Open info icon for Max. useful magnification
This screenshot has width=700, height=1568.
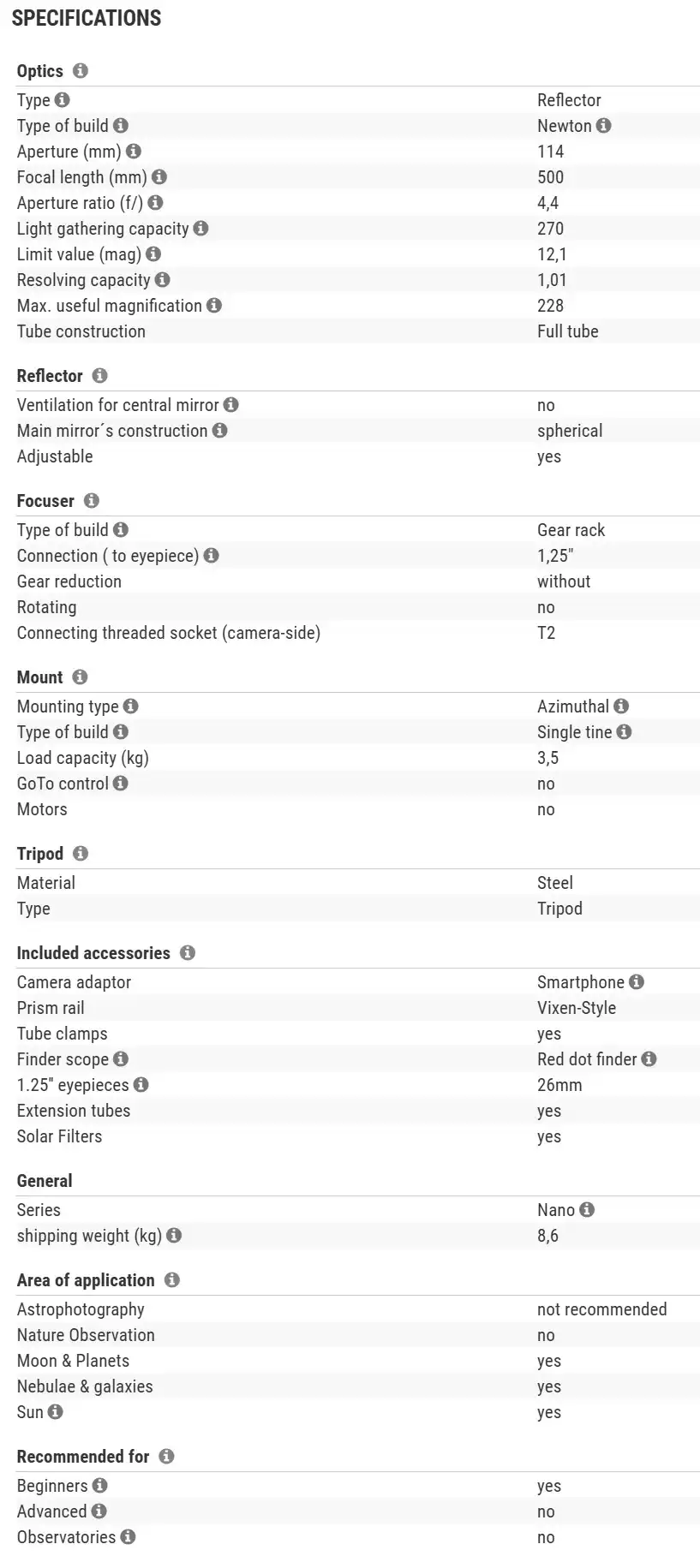pyautogui.click(x=214, y=306)
